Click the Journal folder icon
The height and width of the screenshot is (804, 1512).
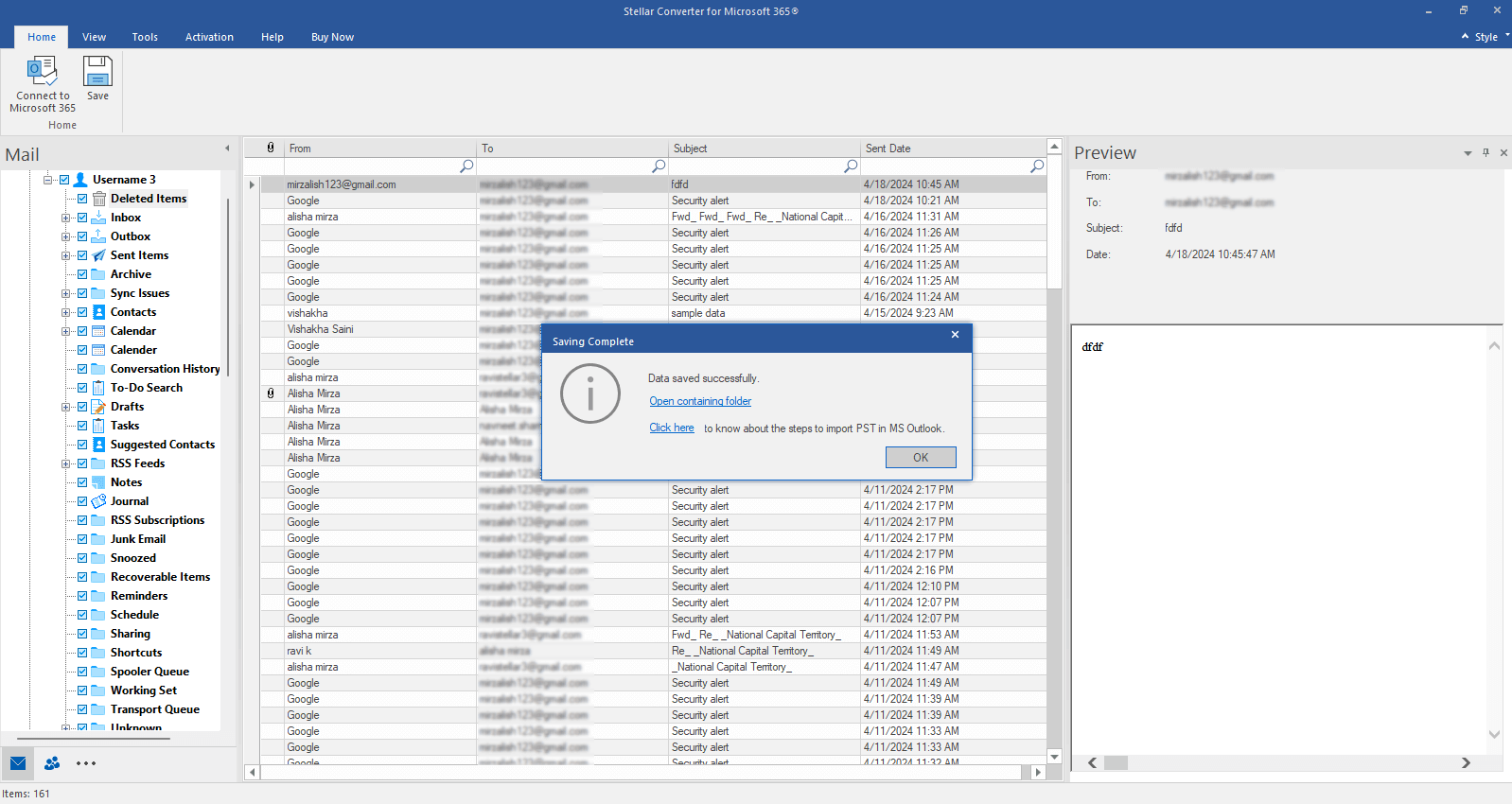pos(98,501)
